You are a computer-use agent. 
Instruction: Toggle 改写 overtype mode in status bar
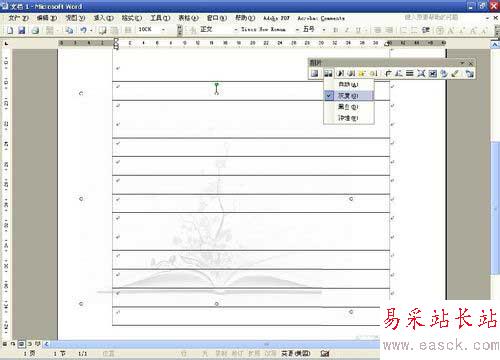click(x=270, y=353)
